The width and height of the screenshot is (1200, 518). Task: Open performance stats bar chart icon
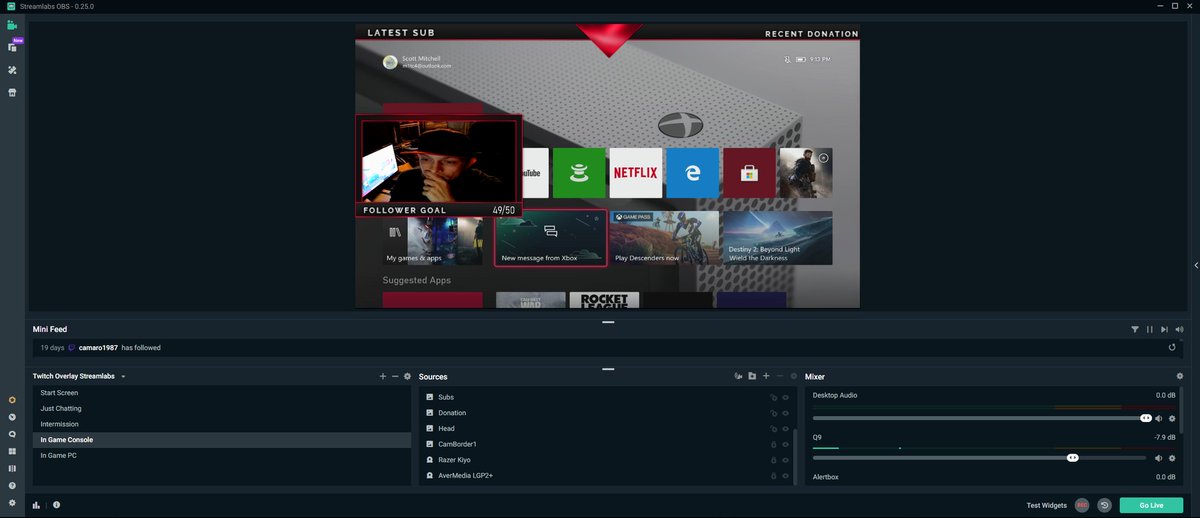coord(36,505)
